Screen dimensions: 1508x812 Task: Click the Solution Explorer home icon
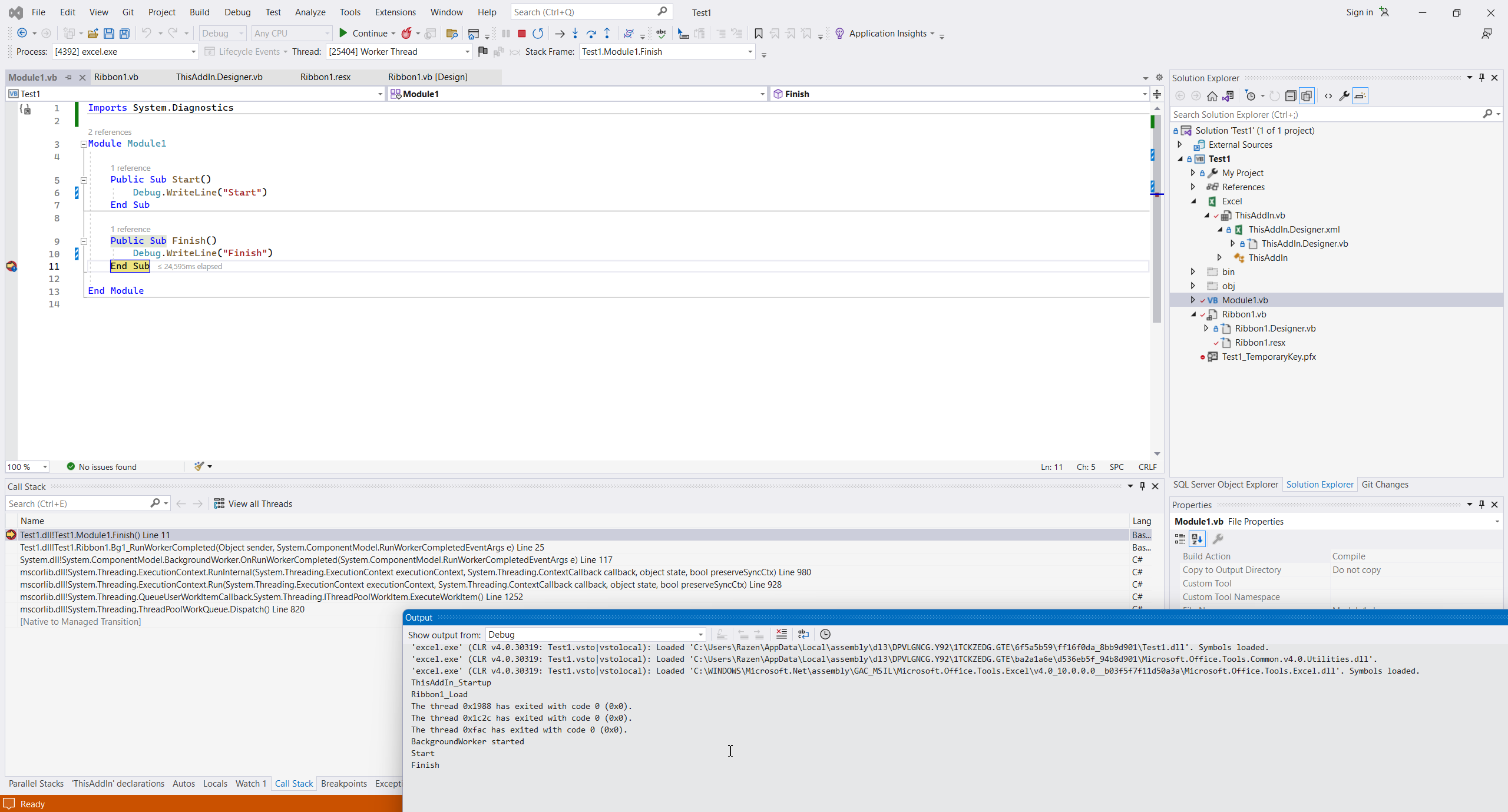1212,96
